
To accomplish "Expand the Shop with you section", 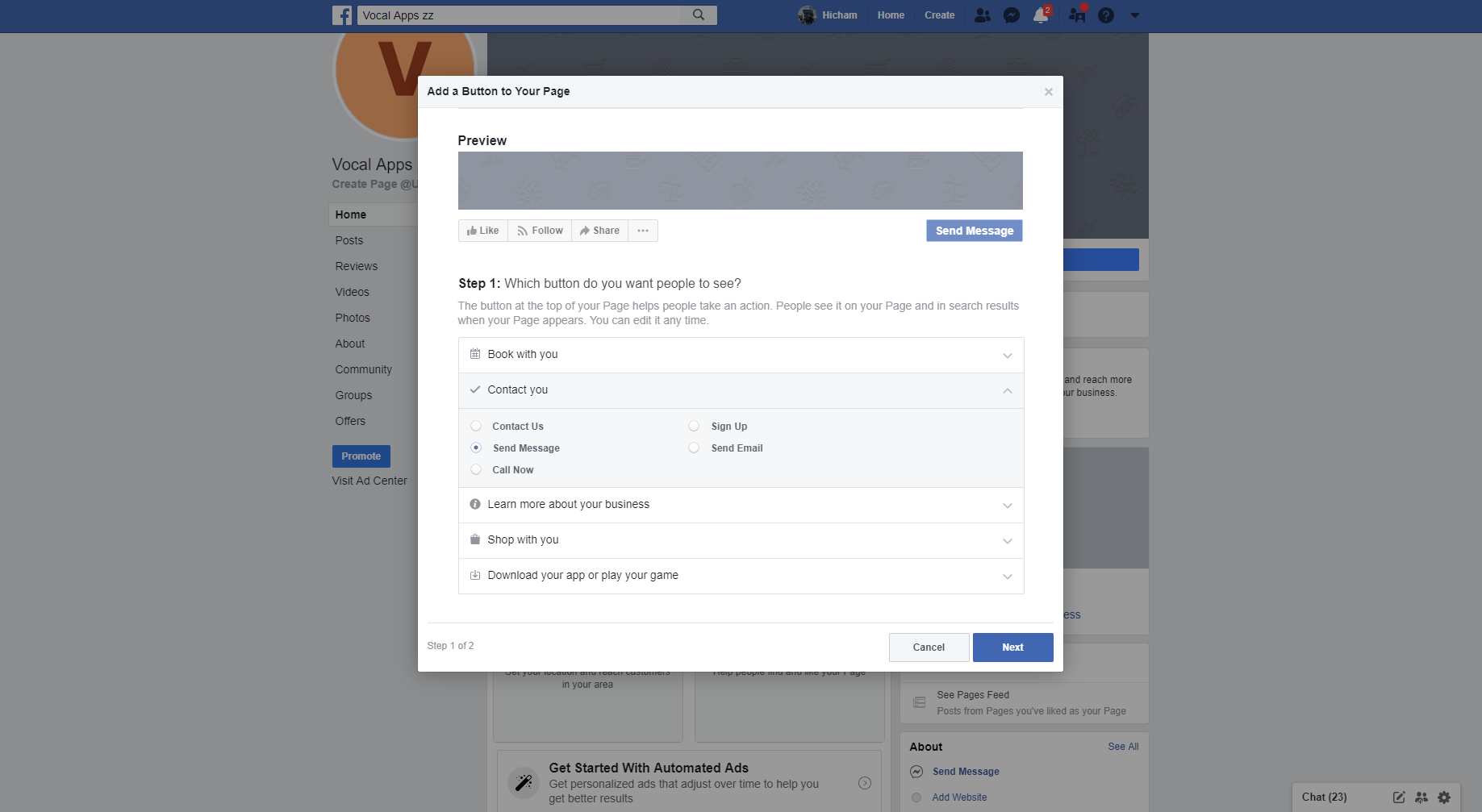I will point(741,540).
